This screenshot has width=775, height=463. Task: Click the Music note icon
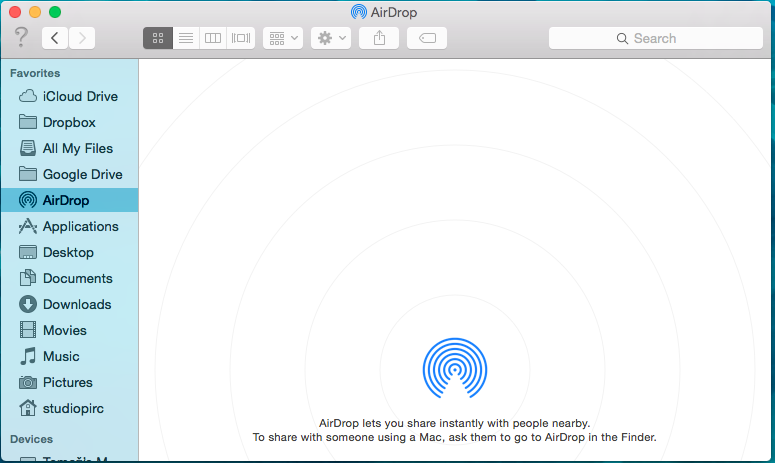[x=28, y=356]
